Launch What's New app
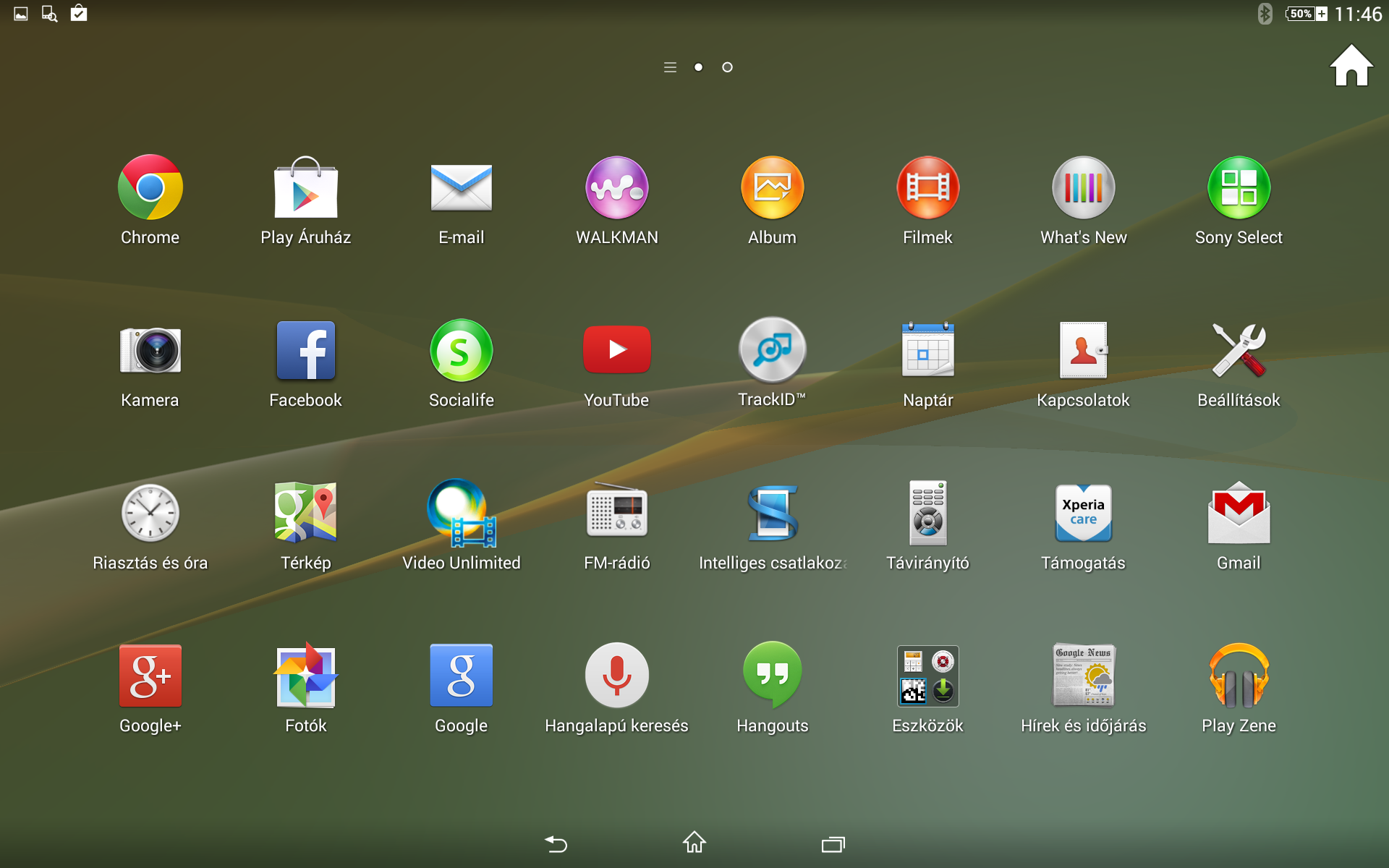The width and height of the screenshot is (1389, 868). pyautogui.click(x=1084, y=187)
